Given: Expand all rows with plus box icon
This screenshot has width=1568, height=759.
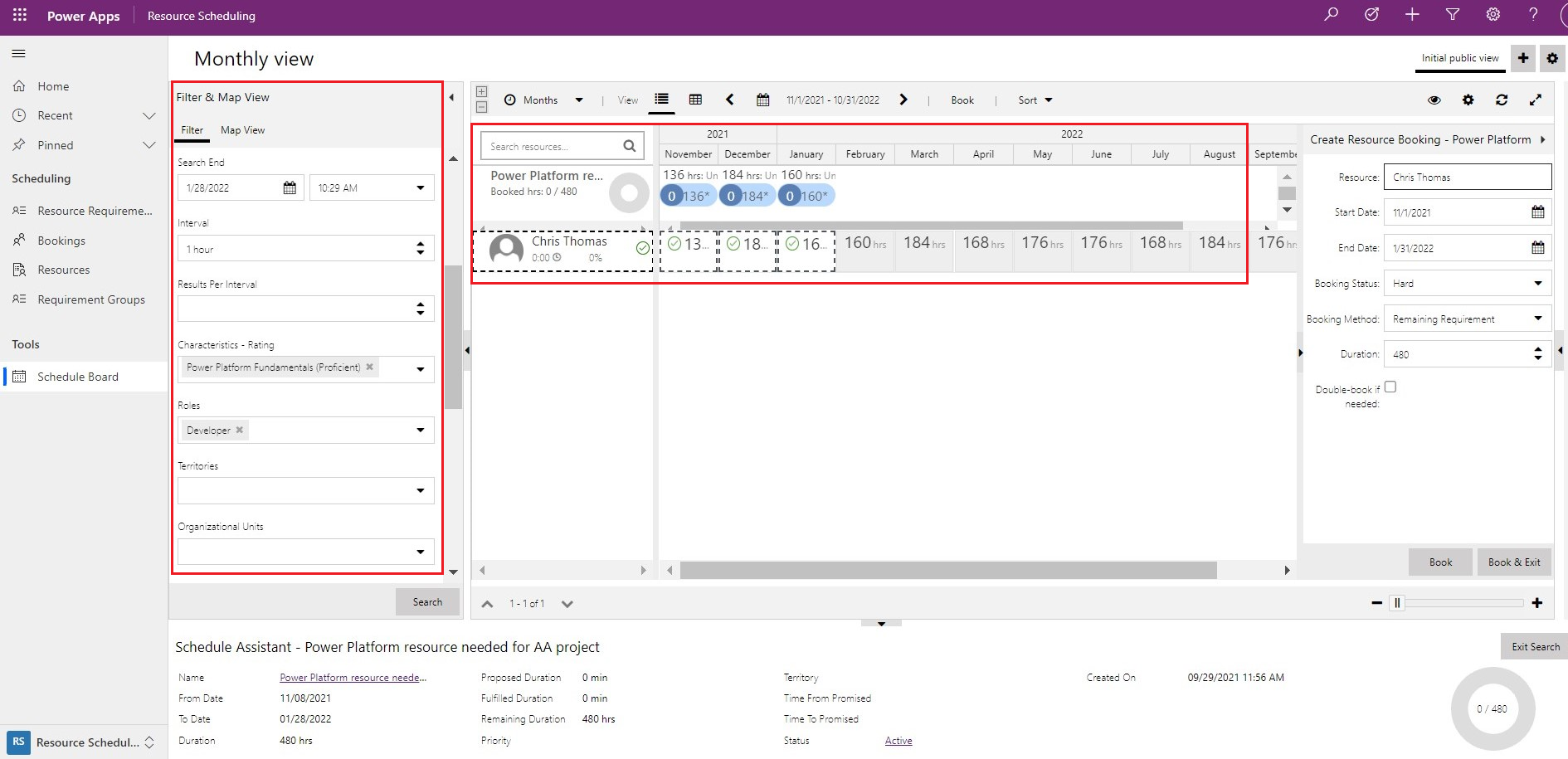Looking at the screenshot, I should (481, 91).
